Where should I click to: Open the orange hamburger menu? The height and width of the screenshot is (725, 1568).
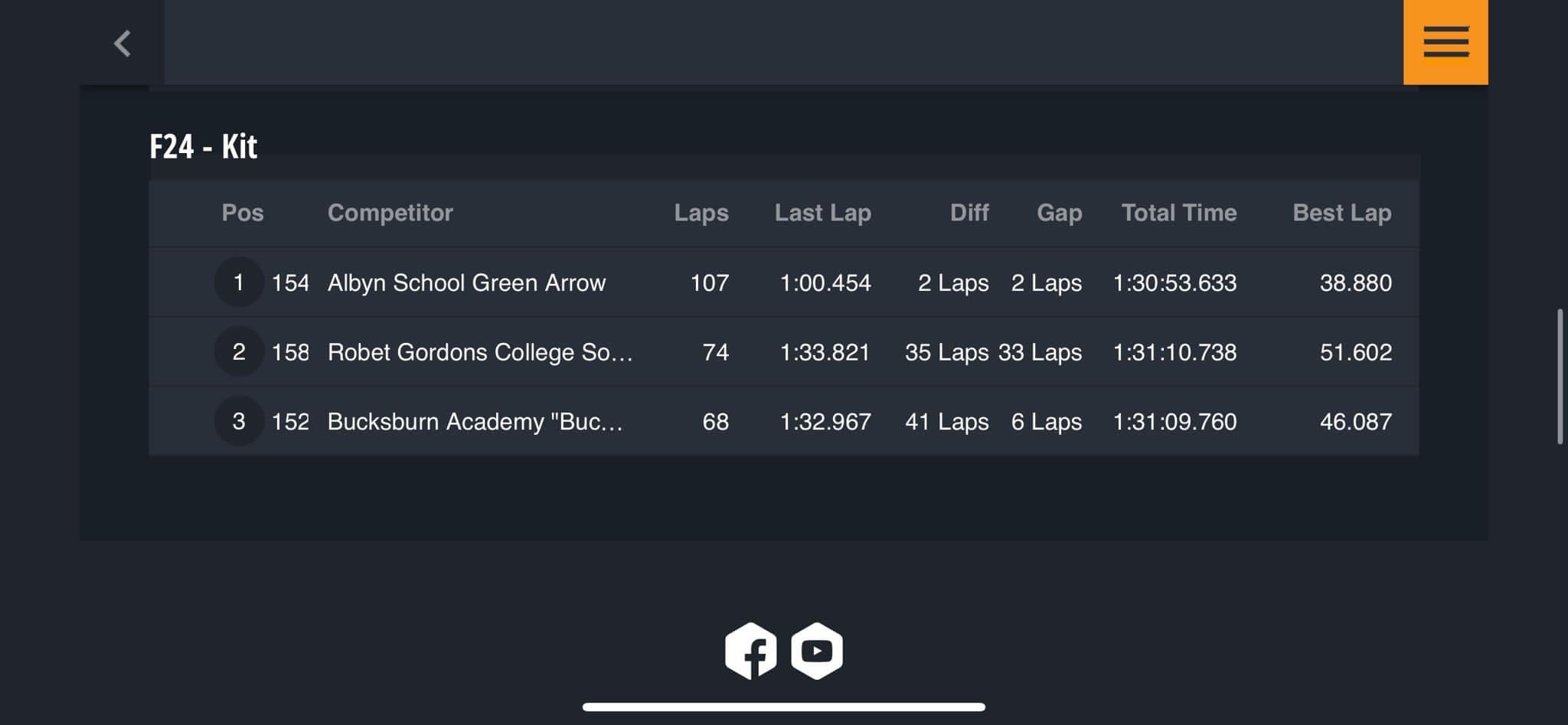pos(1445,42)
